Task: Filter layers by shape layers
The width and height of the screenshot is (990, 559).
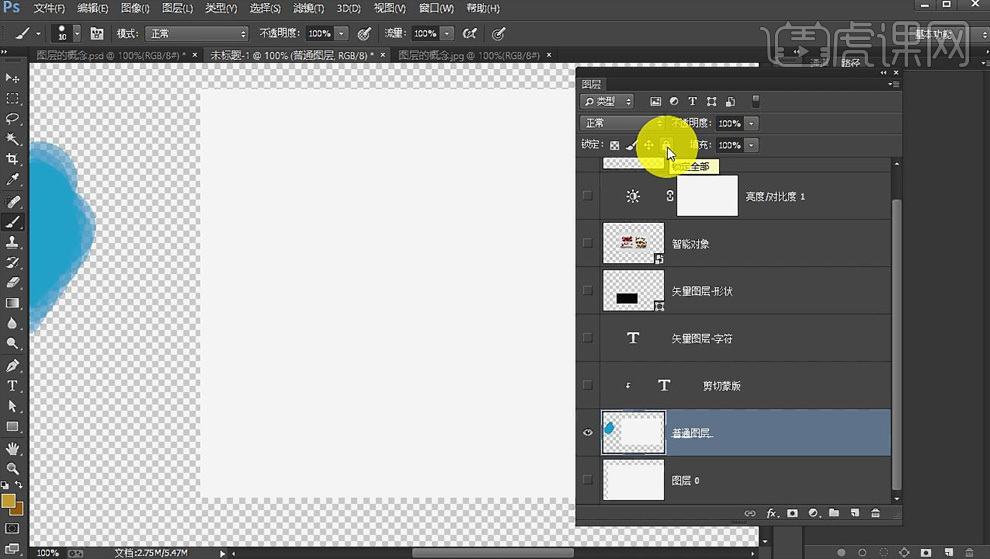Action: pyautogui.click(x=712, y=102)
